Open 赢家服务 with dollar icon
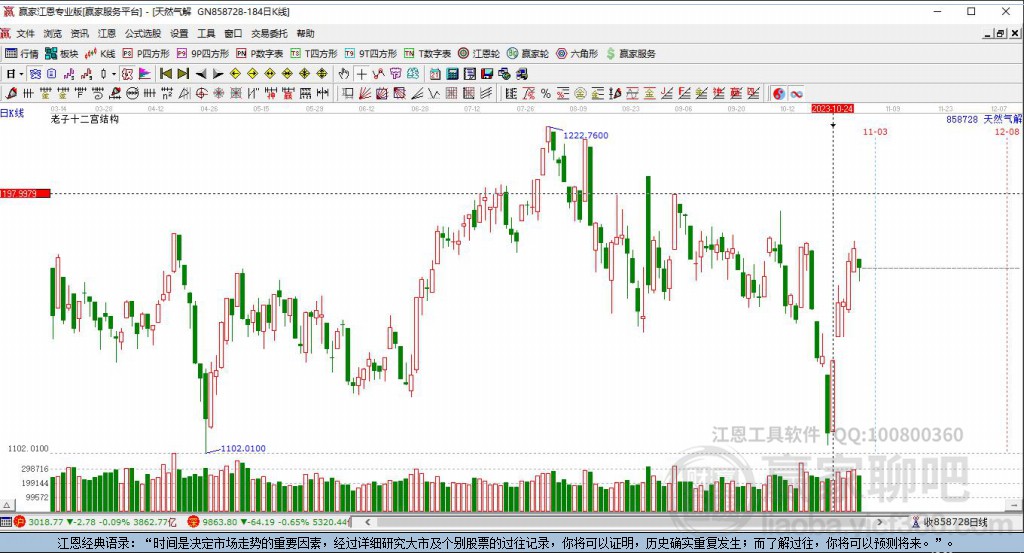The width and height of the screenshot is (1024, 553). pyautogui.click(x=631, y=54)
